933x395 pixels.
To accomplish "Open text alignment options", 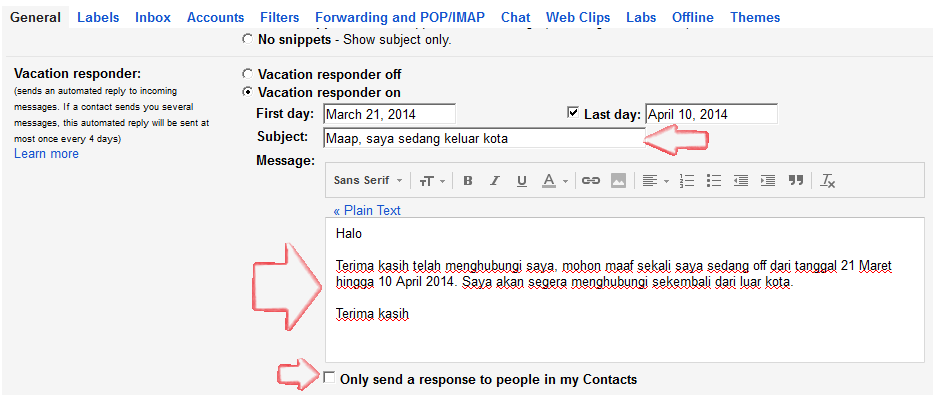I will [x=650, y=181].
